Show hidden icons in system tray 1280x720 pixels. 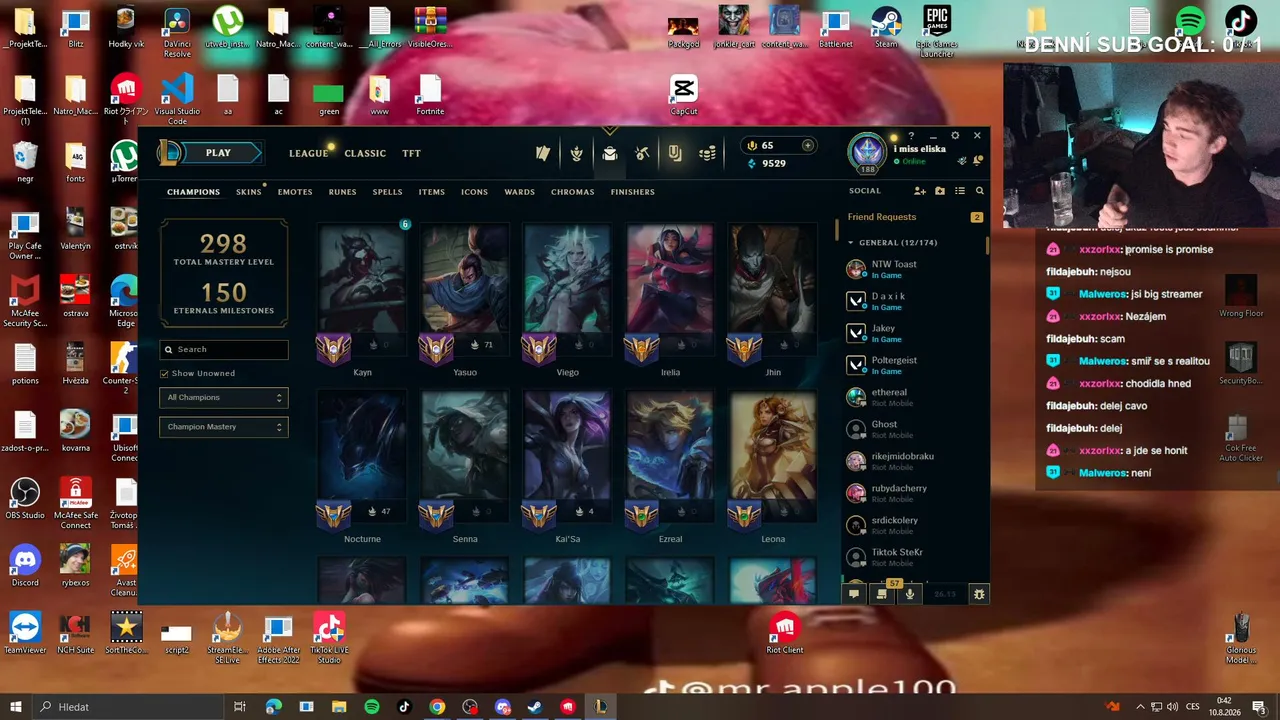(1139, 707)
